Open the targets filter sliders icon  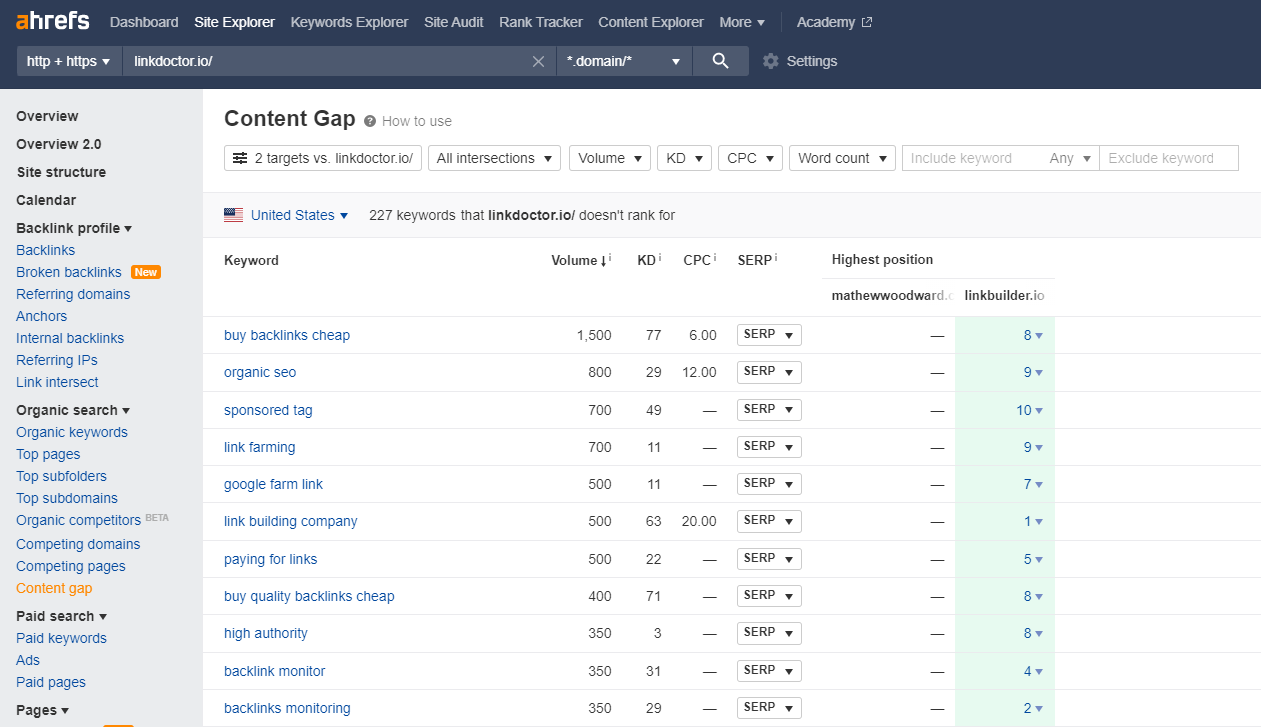[x=240, y=158]
